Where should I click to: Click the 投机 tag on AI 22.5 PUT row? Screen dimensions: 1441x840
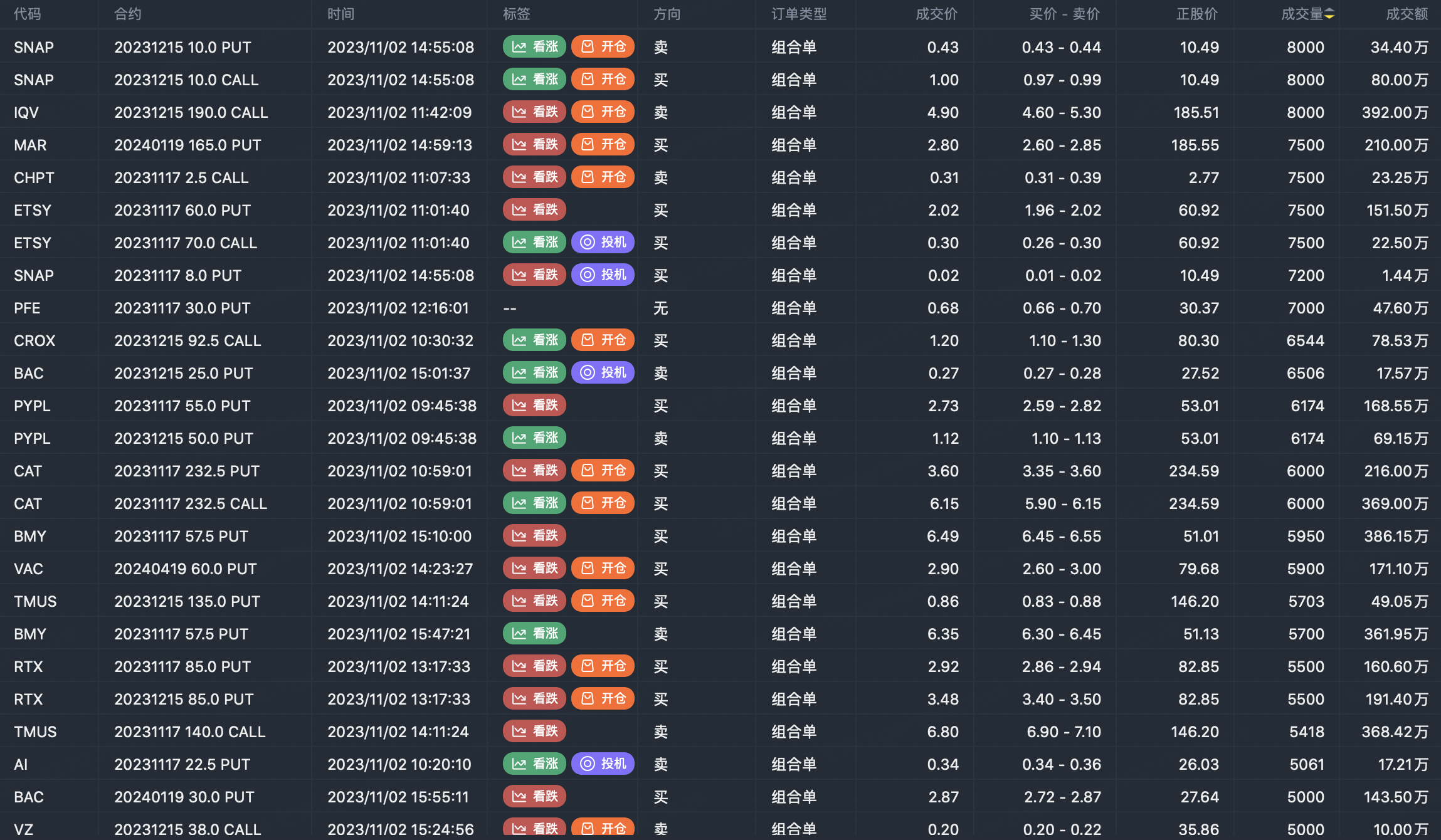[x=603, y=764]
